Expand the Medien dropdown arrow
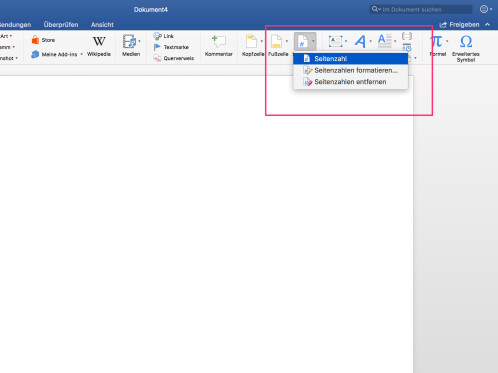Screen dimensions: 498x373 tap(139, 41)
